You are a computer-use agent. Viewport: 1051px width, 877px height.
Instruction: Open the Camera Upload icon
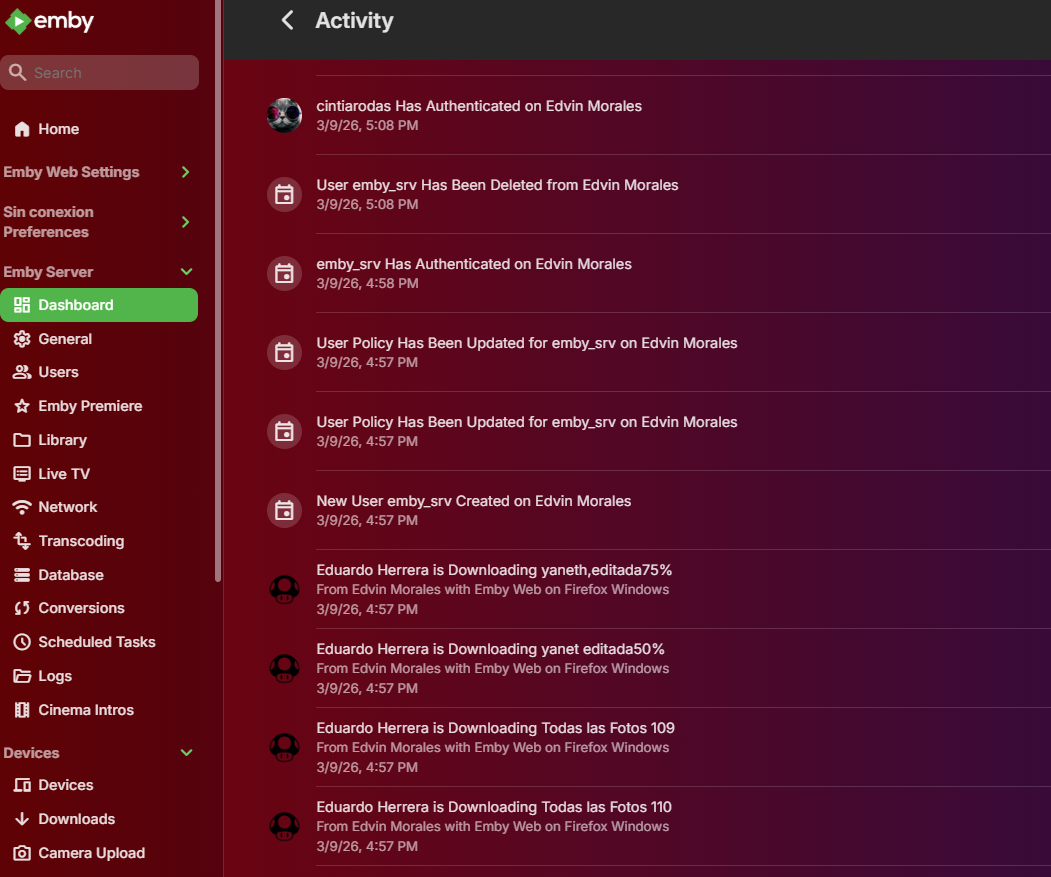point(22,853)
